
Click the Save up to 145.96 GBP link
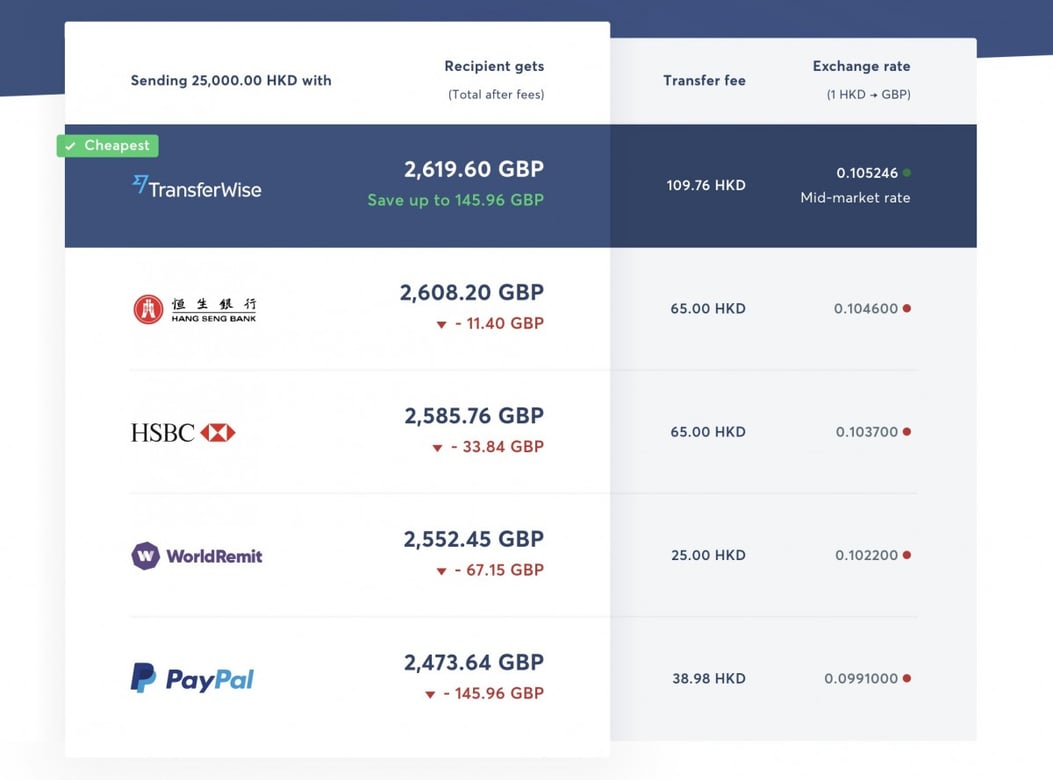[x=454, y=200]
